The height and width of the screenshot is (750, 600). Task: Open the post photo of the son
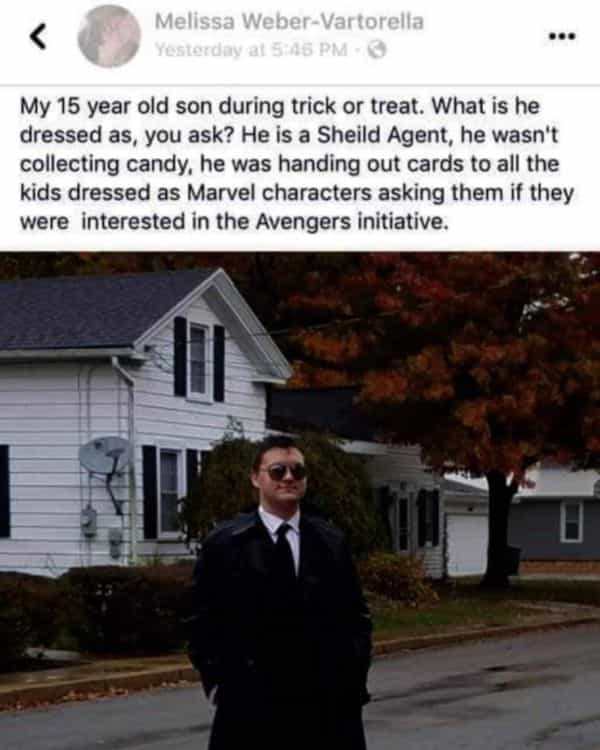[300, 500]
